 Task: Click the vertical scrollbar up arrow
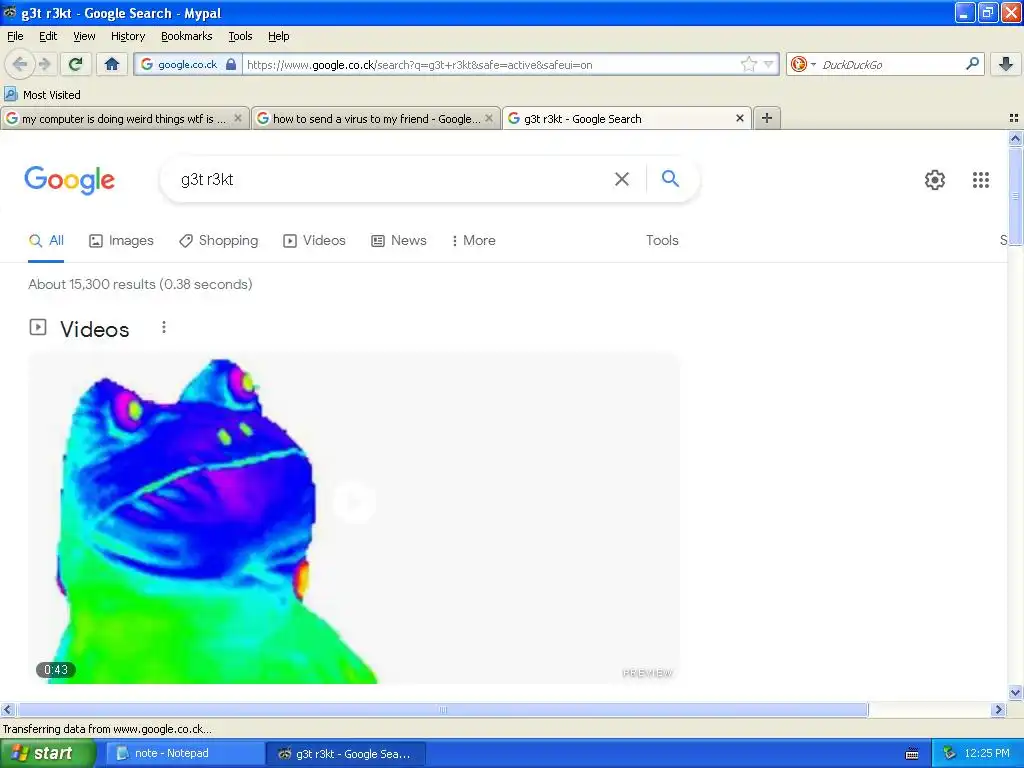pyautogui.click(x=1015, y=138)
